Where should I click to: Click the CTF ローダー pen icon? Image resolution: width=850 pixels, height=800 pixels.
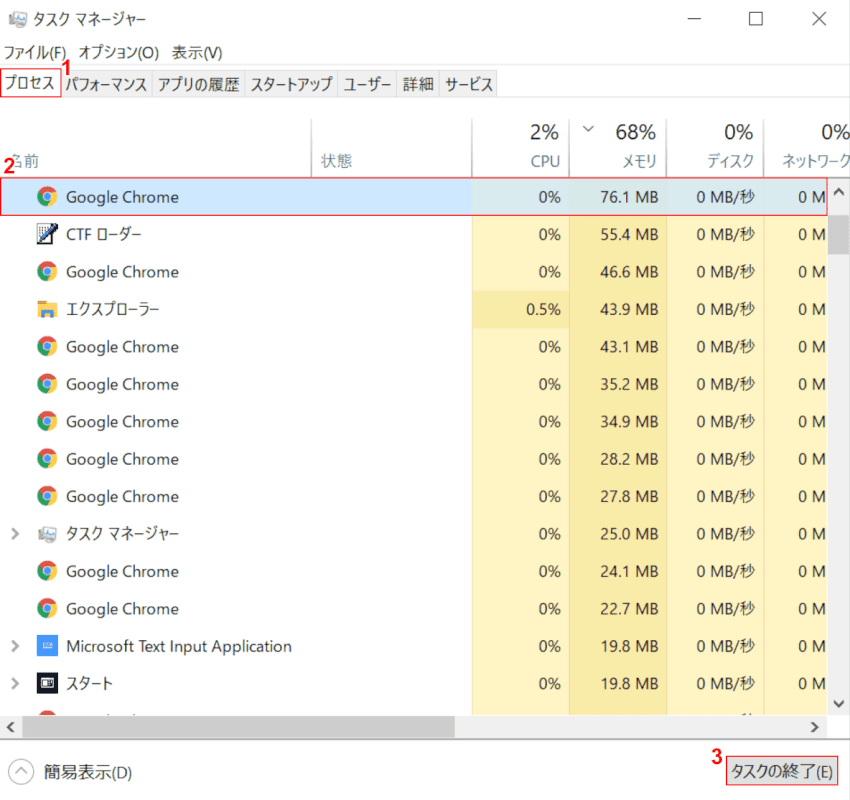click(47, 234)
